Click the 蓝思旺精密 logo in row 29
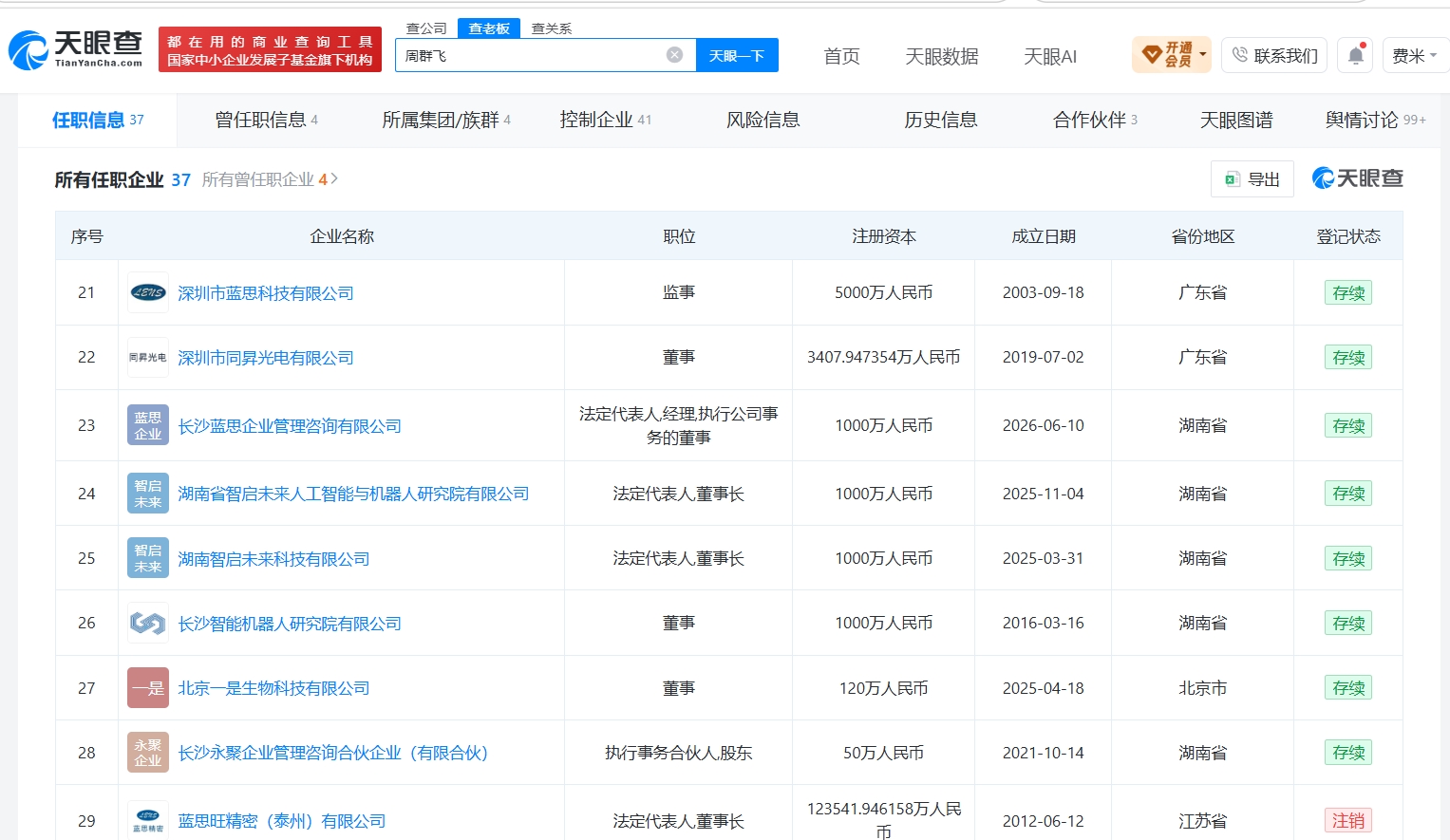 (148, 820)
